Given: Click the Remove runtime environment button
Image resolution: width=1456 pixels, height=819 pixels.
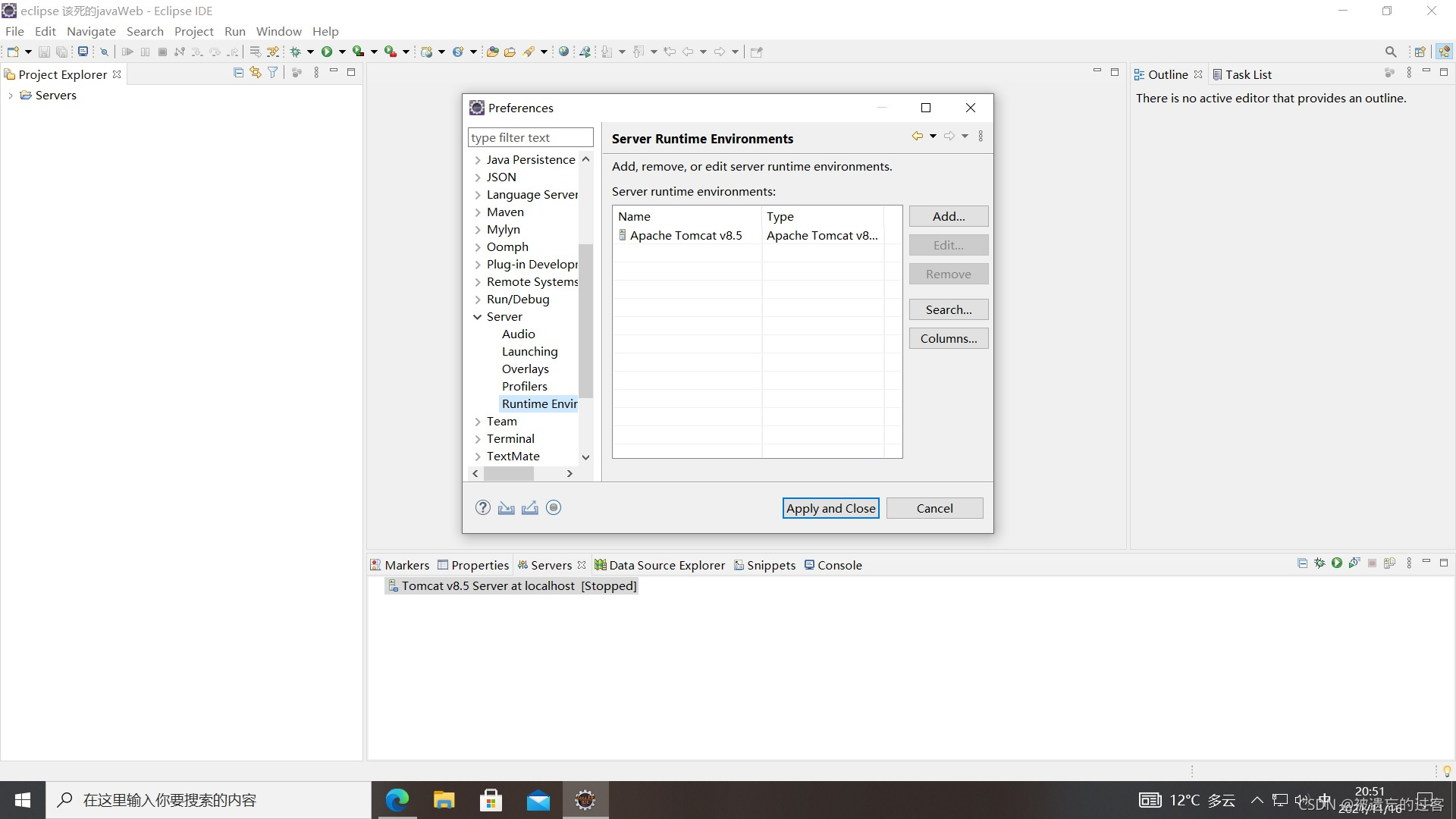Looking at the screenshot, I should tap(948, 273).
